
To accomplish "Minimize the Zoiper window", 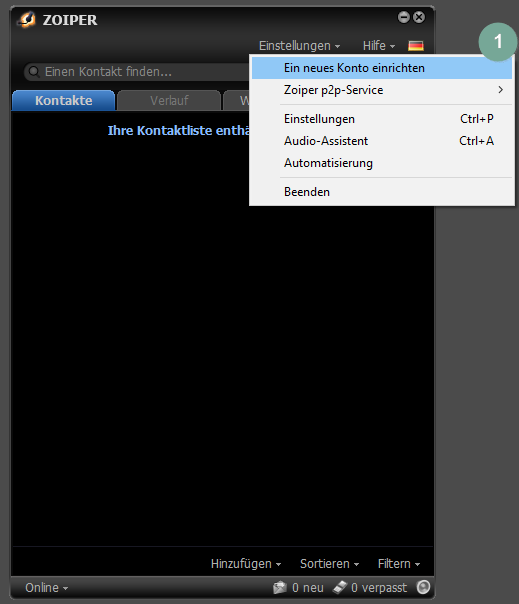I will [x=403, y=17].
